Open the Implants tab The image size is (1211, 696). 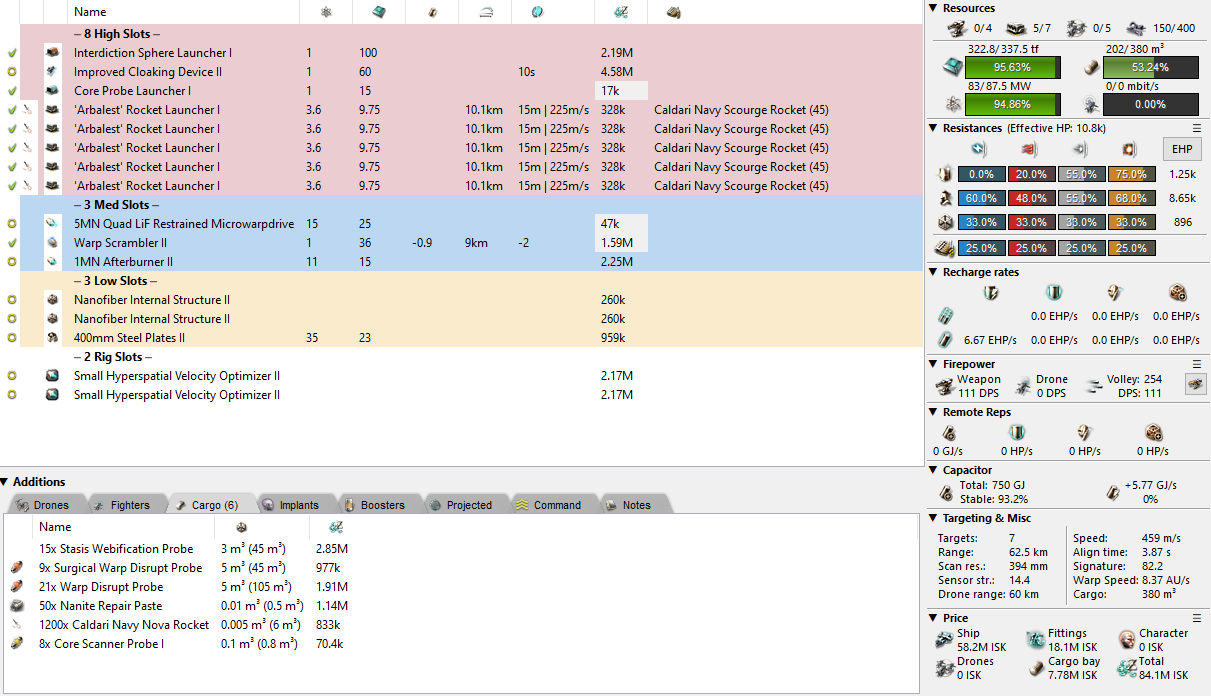pos(290,505)
